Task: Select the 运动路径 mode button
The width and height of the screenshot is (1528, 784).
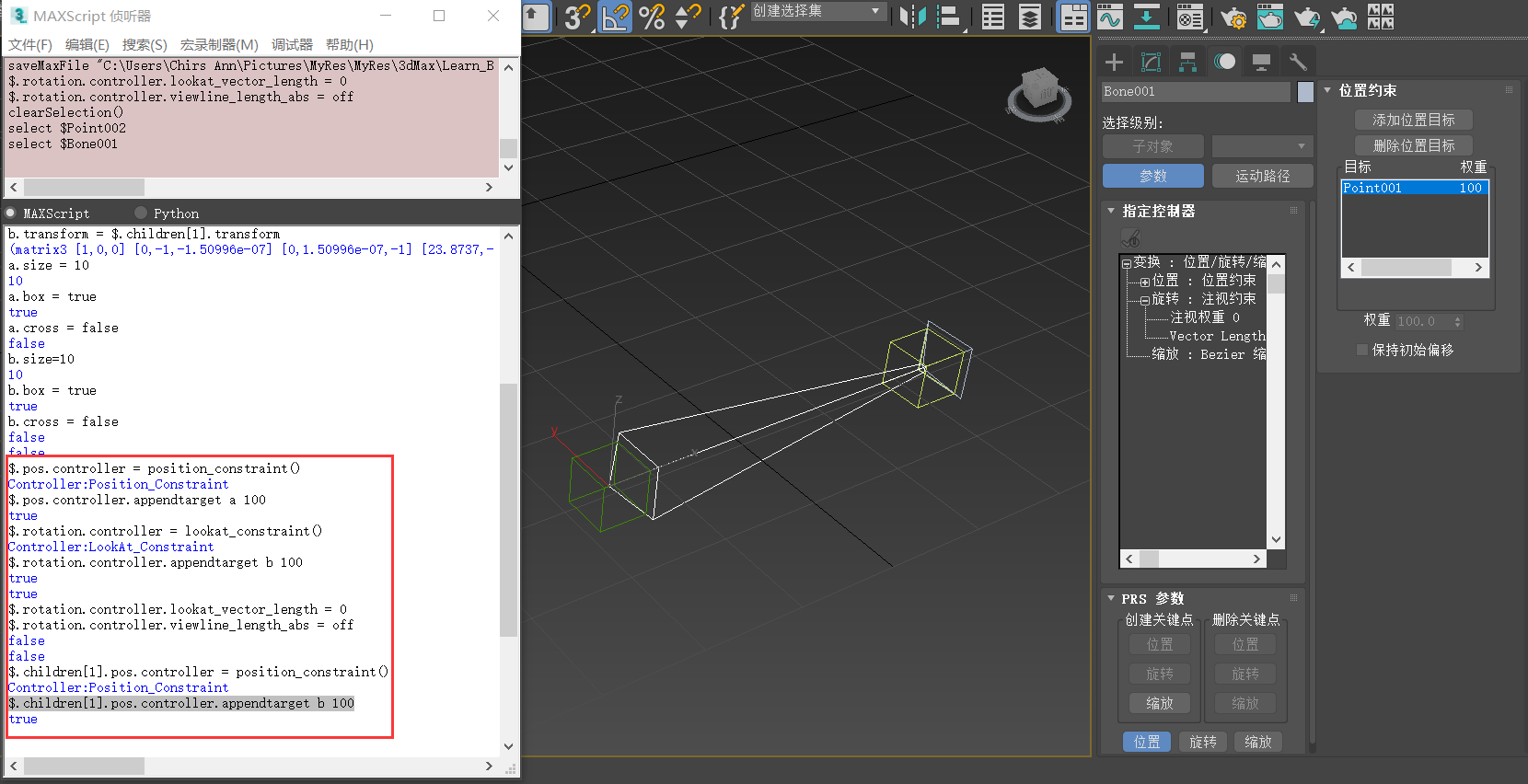Action: (1263, 176)
